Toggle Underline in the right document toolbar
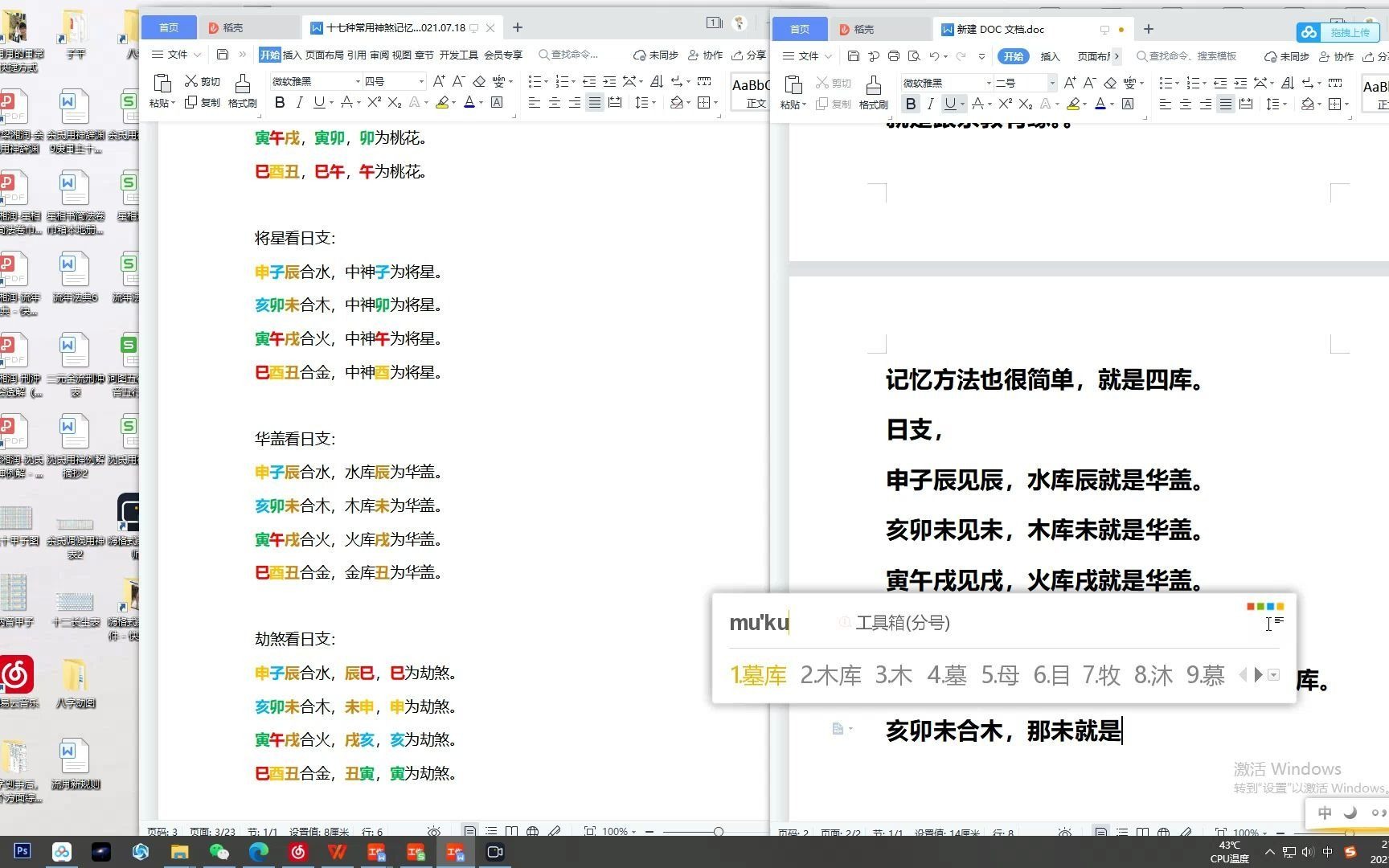 950,104
